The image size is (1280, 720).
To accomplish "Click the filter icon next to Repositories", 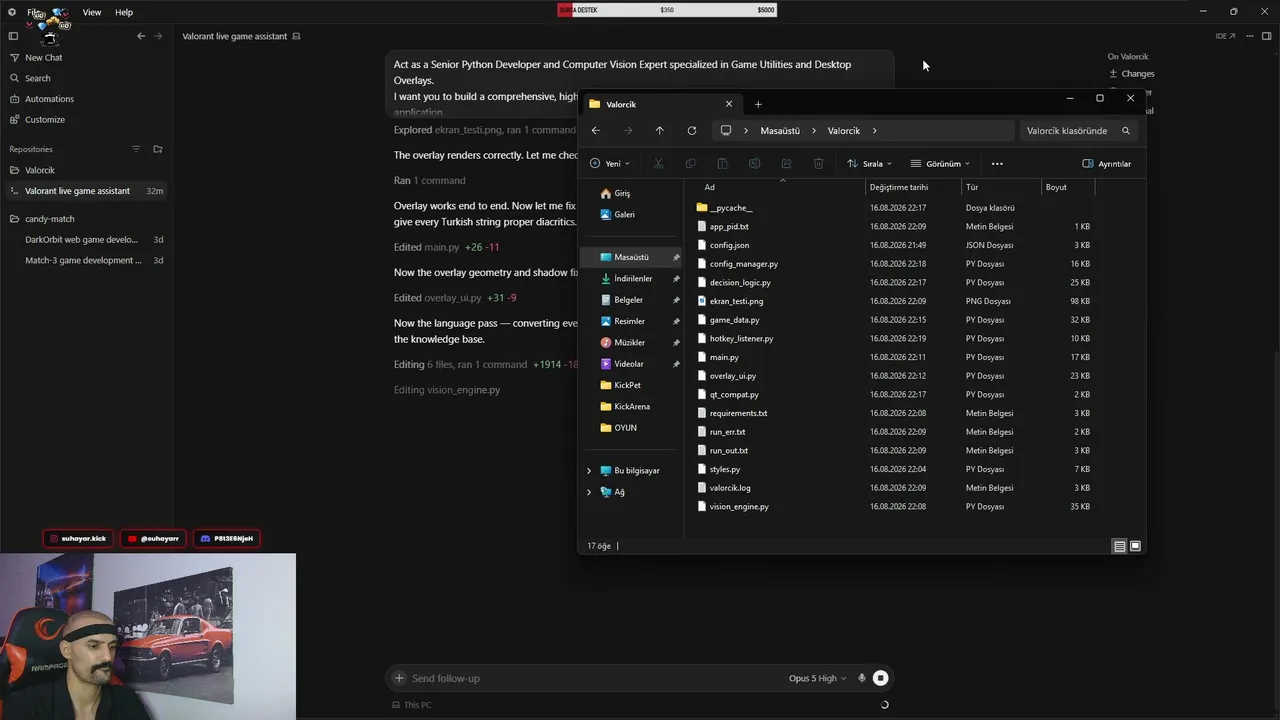I will tap(136, 149).
